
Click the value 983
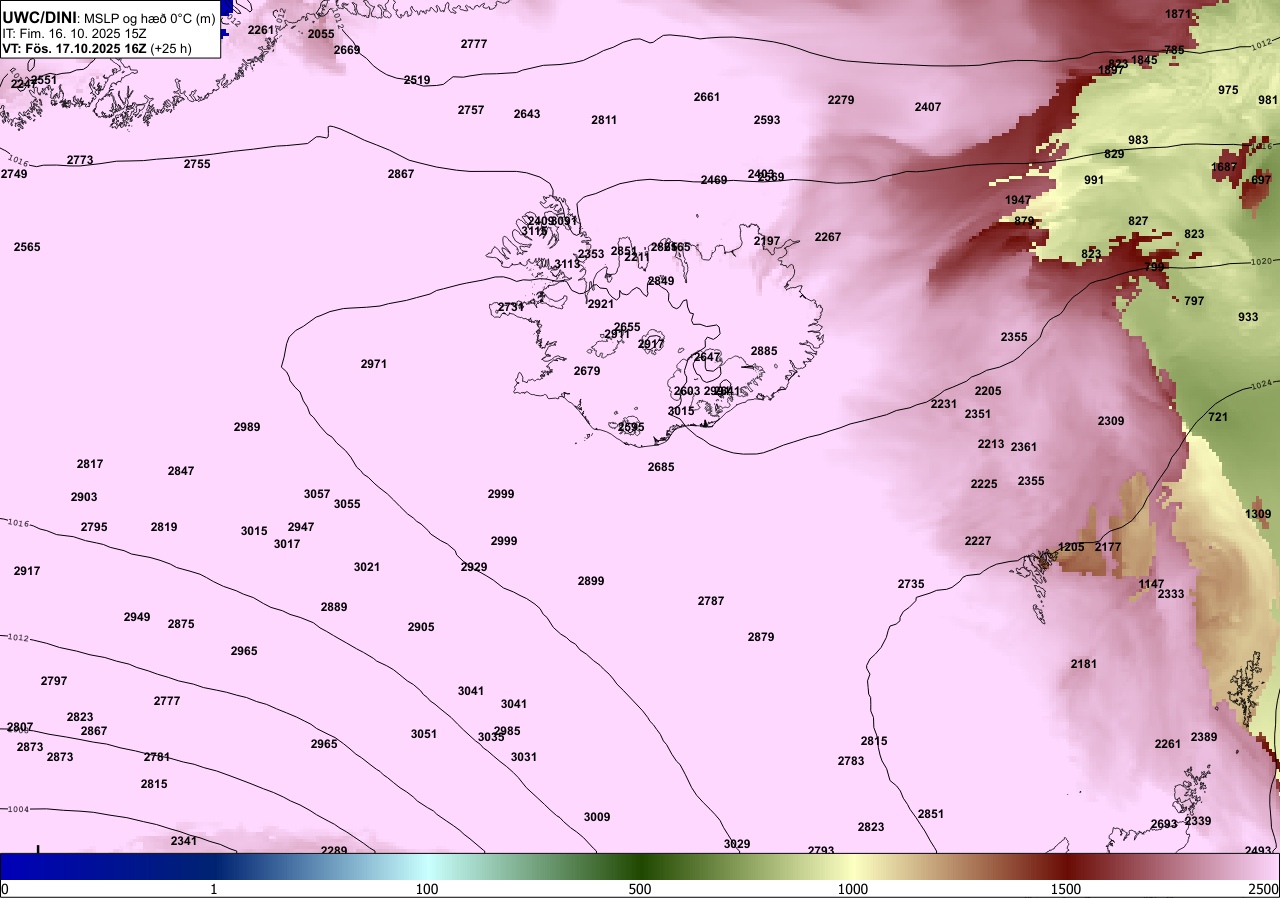point(1138,140)
